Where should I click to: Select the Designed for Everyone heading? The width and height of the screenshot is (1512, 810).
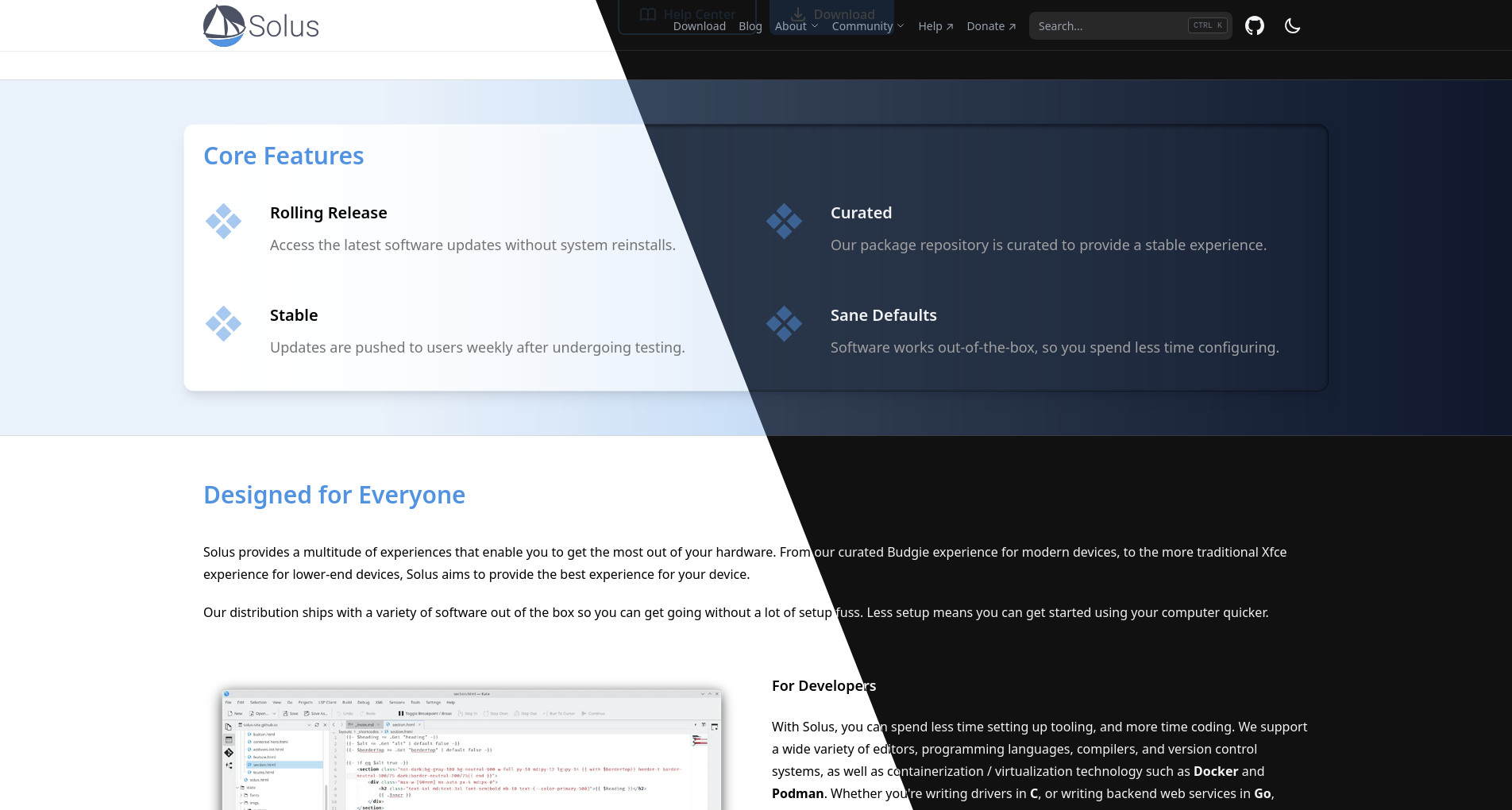pyautogui.click(x=334, y=495)
